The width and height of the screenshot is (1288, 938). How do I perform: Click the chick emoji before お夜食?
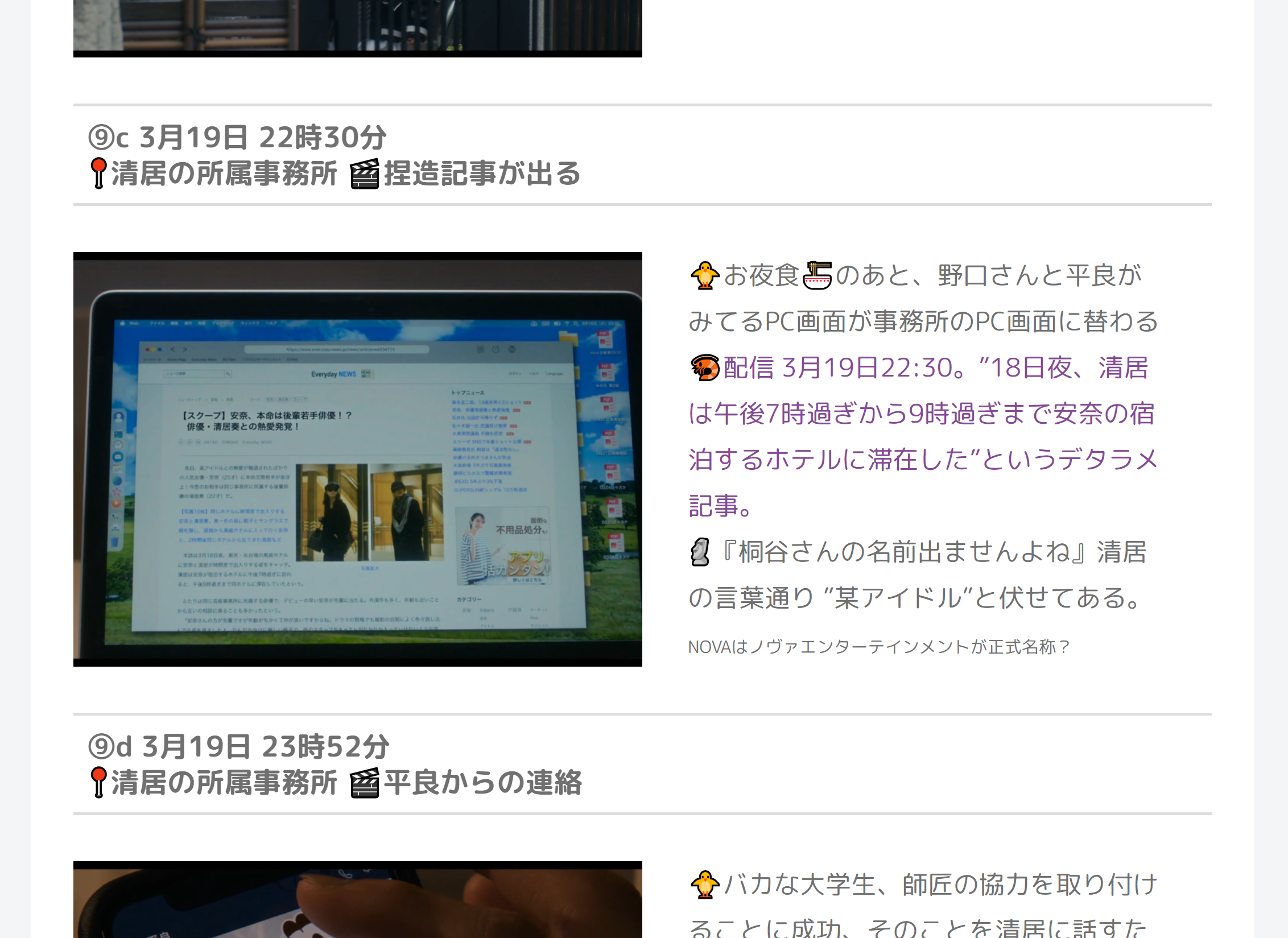click(x=704, y=276)
